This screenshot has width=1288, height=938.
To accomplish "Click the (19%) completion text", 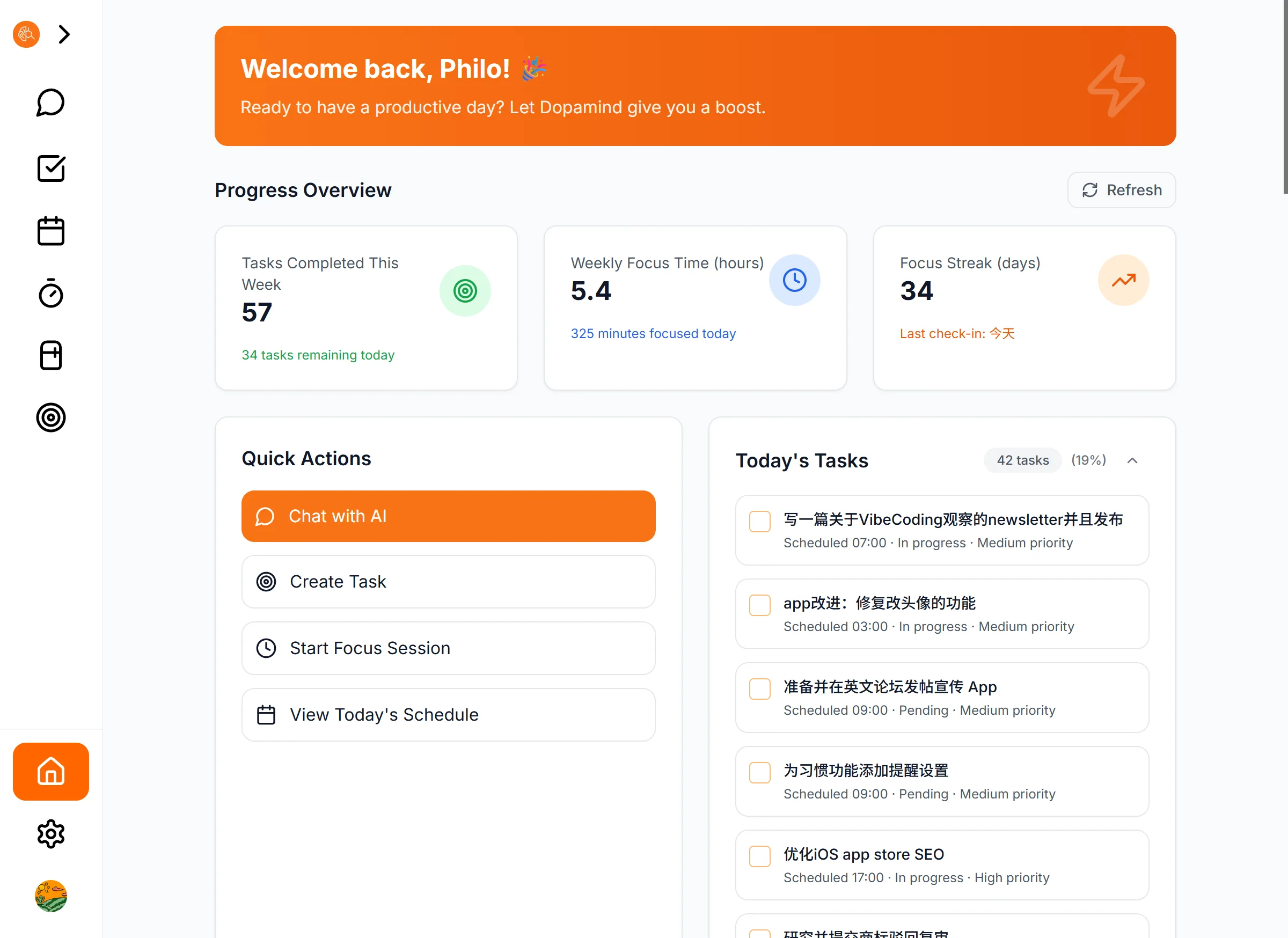I will coord(1089,460).
